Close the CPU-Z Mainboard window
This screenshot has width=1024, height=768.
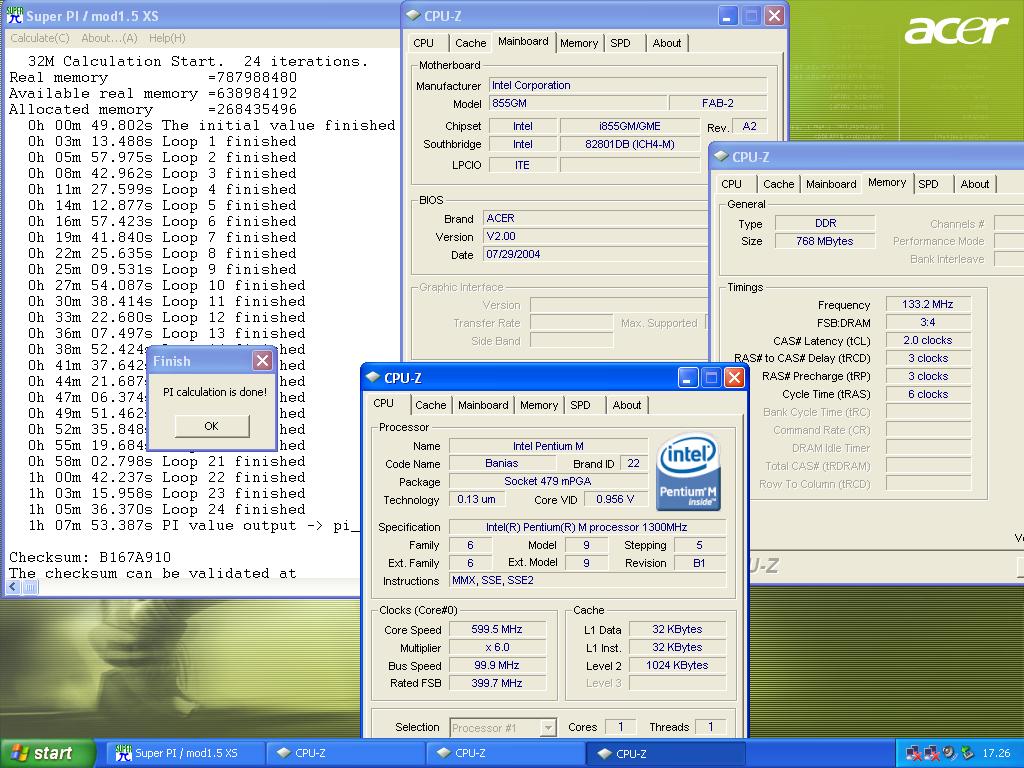(x=775, y=16)
